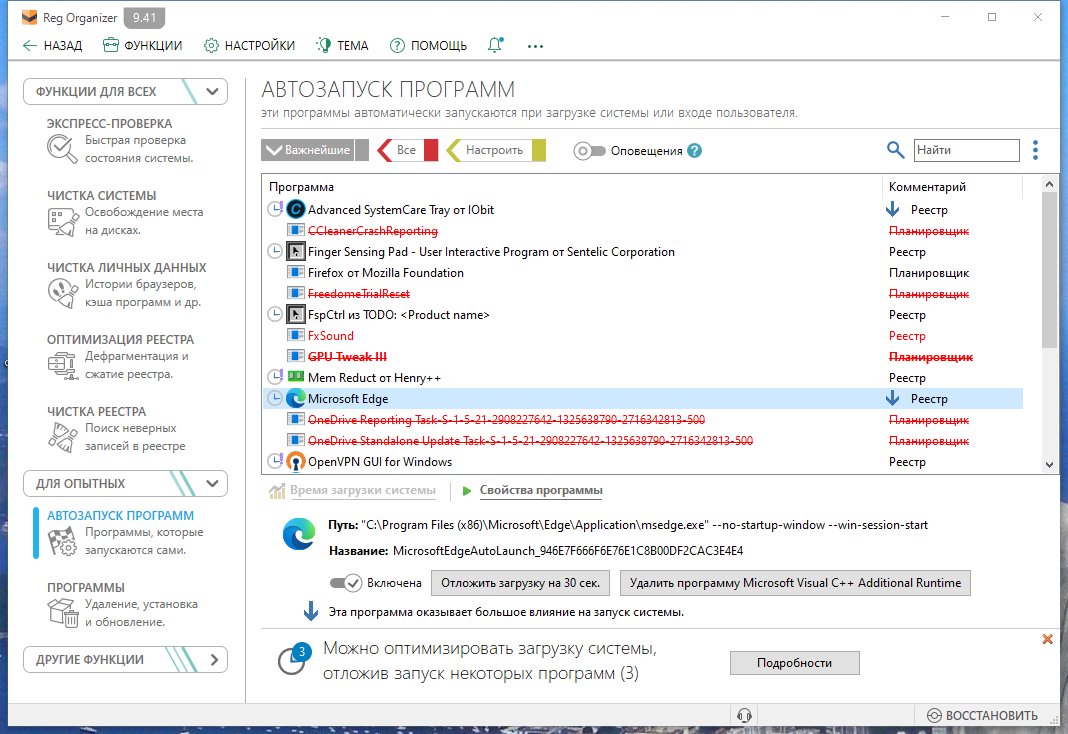Open the Функции menu
Viewport: 1068px width, 734px height.
pyautogui.click(x=142, y=46)
